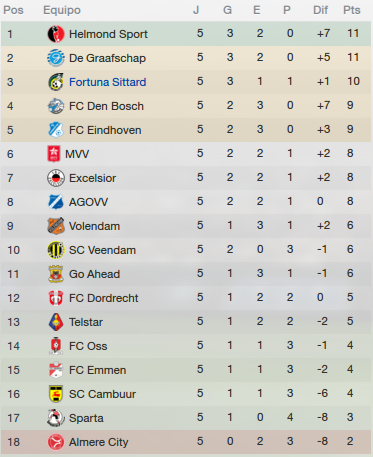The height and width of the screenshot is (457, 373).
Task: Click the De Graafschap club crest
Action: point(56,58)
